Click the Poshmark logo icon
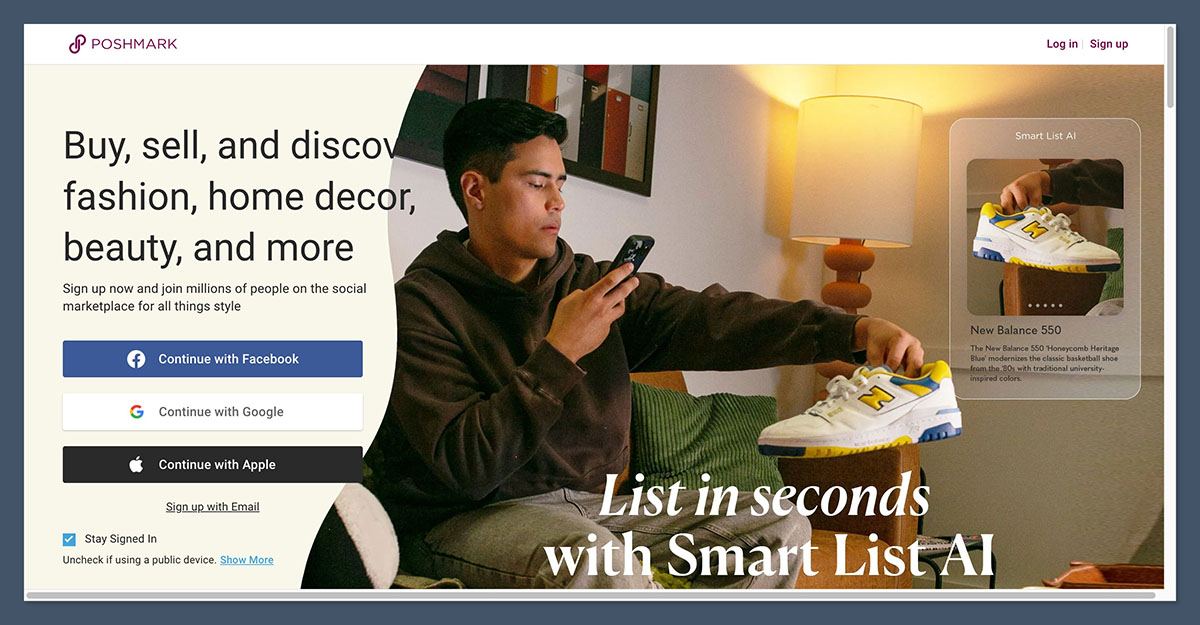 (x=77, y=44)
